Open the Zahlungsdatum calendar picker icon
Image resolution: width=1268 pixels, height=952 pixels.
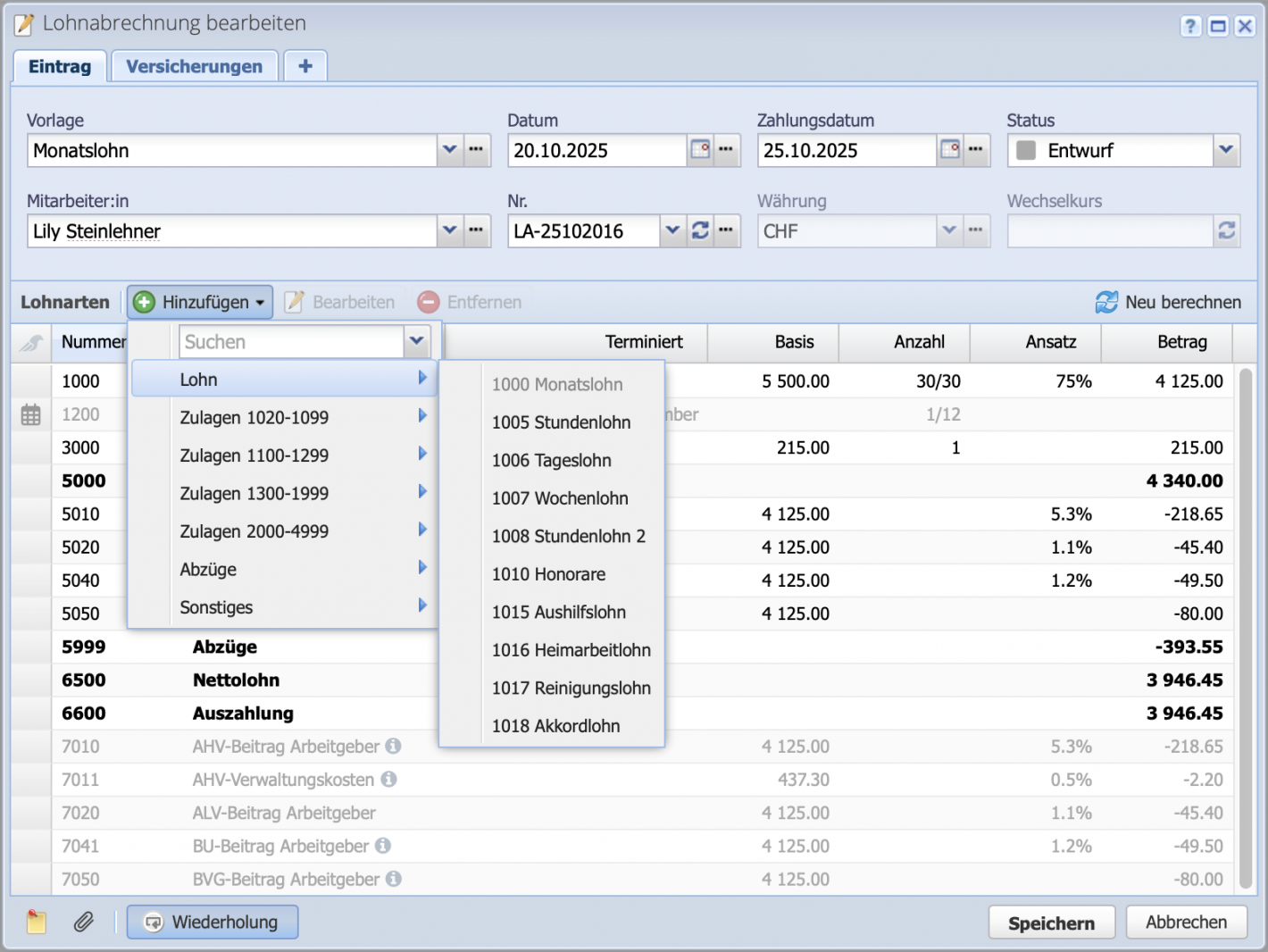pos(949,150)
